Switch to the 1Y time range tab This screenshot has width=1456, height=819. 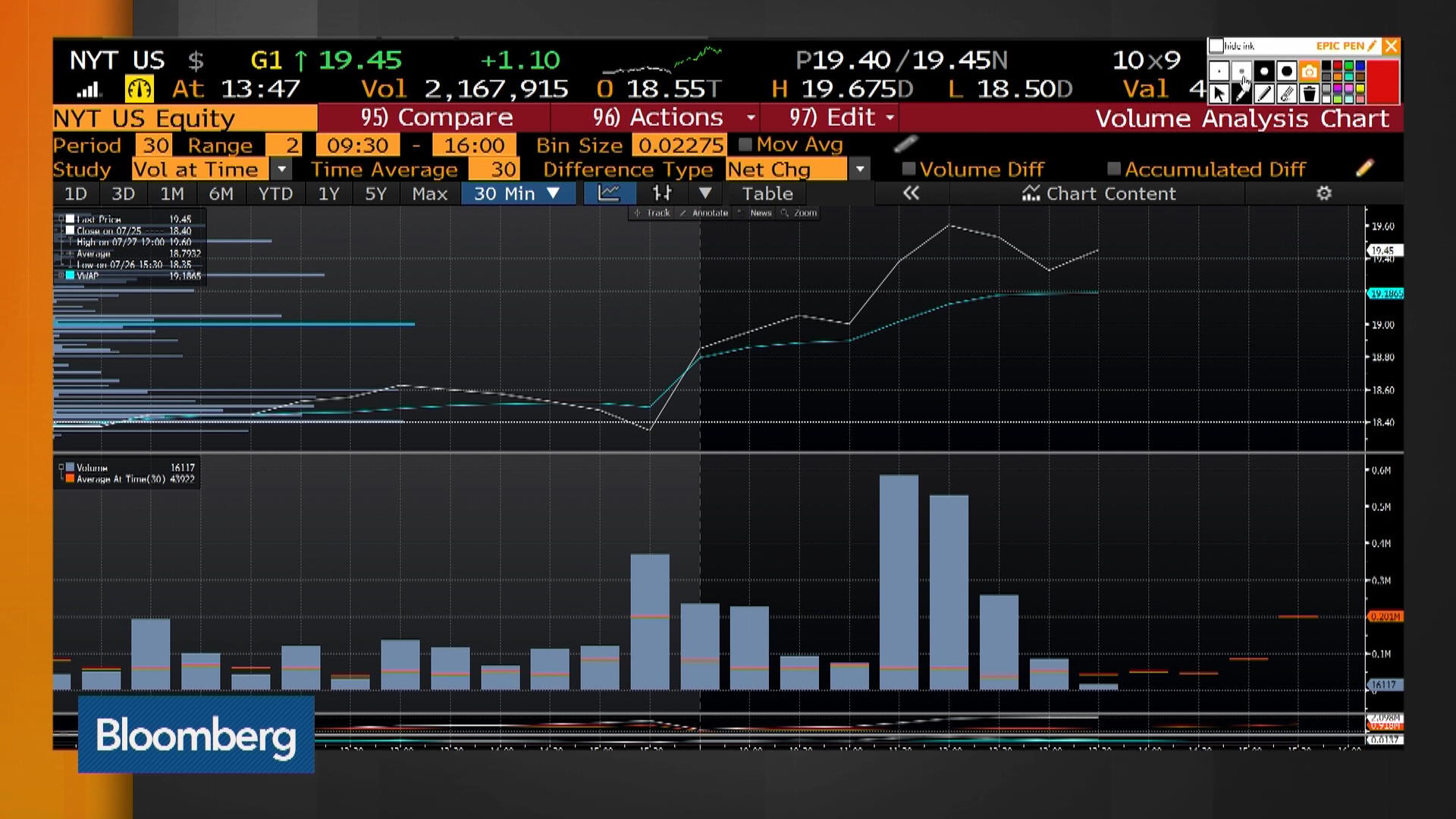coord(329,194)
